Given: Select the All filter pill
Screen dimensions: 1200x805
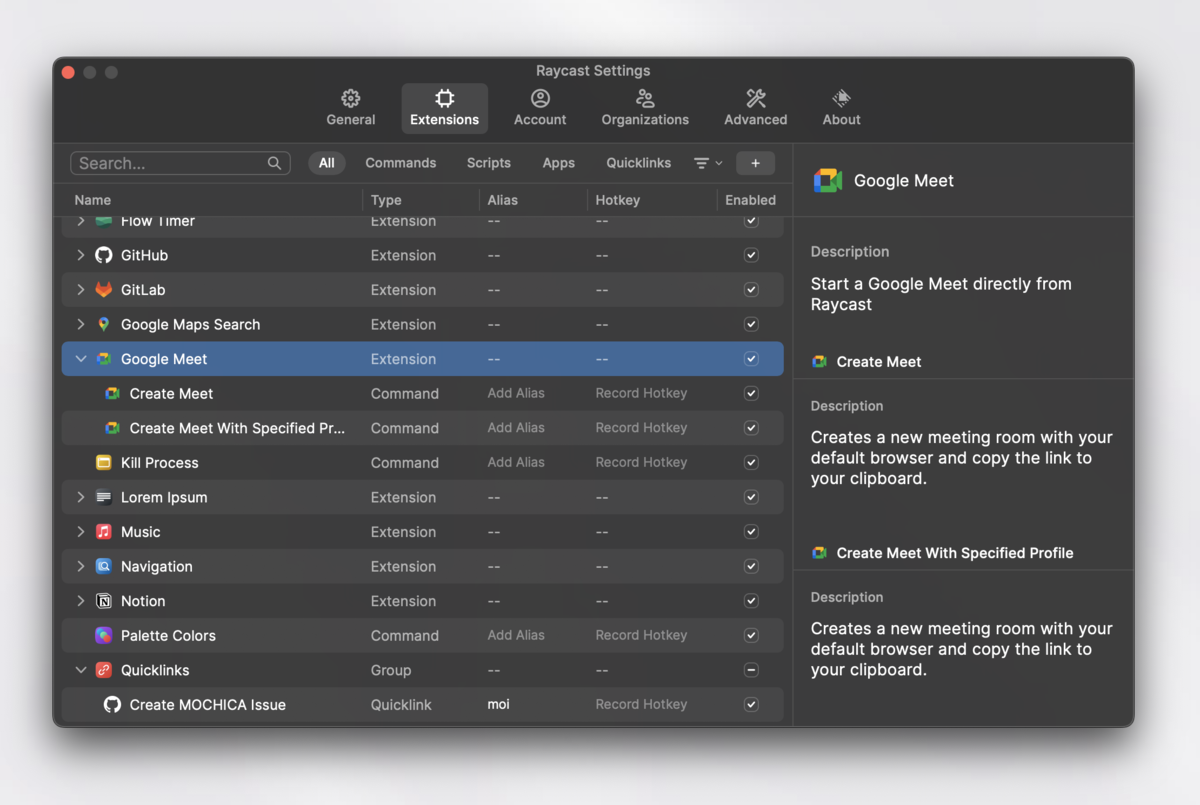Looking at the screenshot, I should click(x=327, y=163).
